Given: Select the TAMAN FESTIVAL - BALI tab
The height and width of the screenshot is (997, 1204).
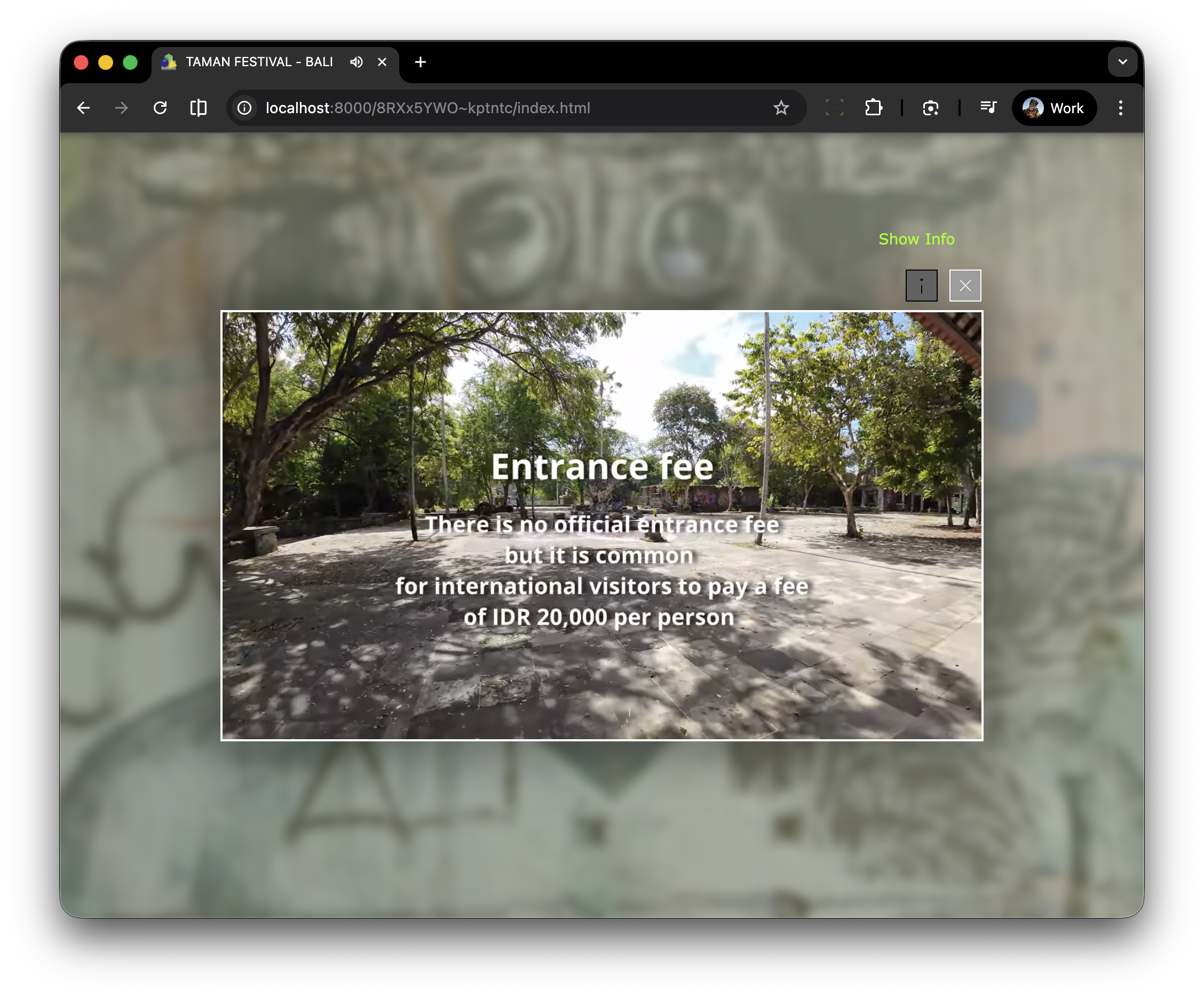Looking at the screenshot, I should coord(258,62).
